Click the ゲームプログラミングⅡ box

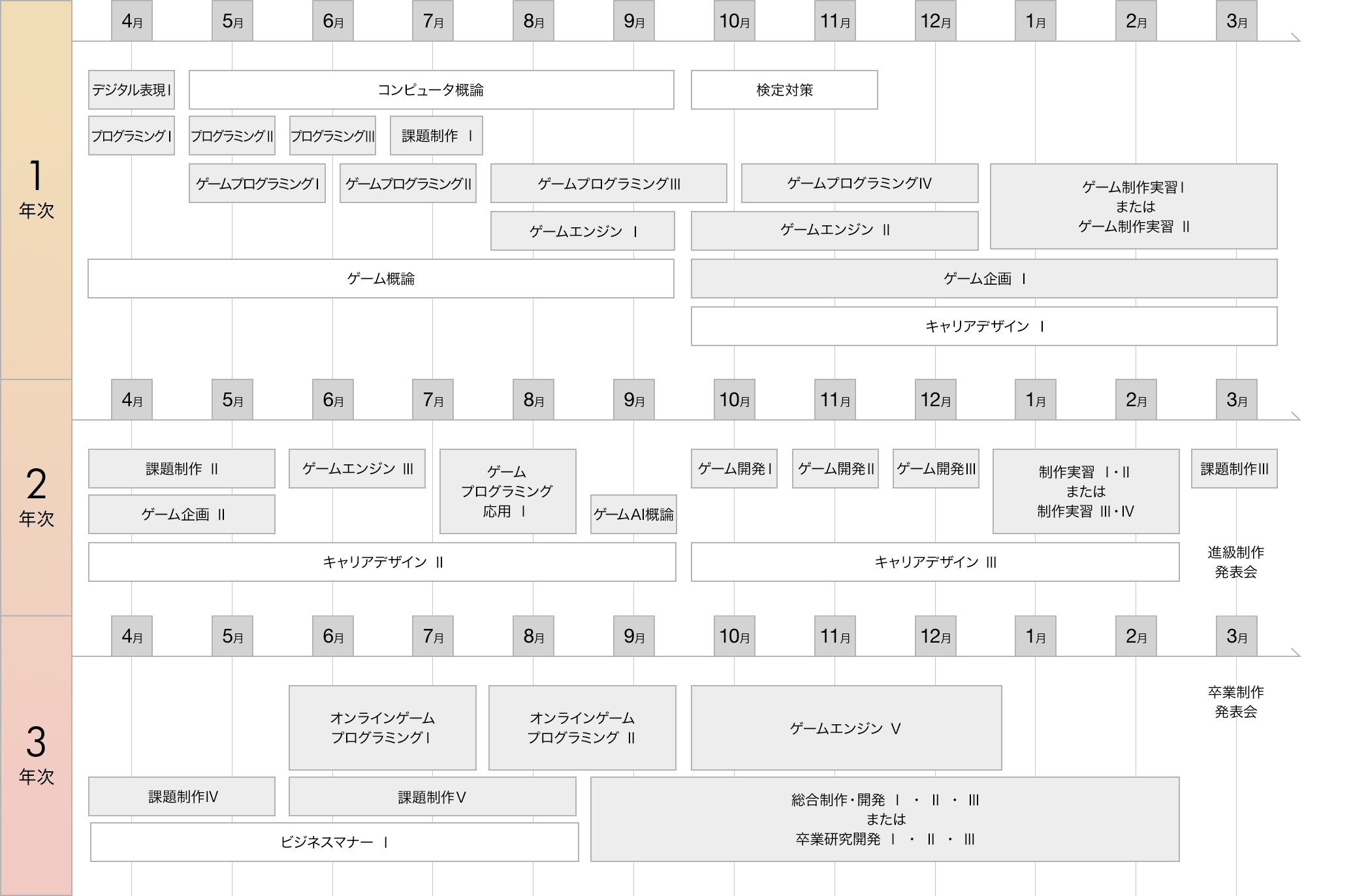coord(408,184)
